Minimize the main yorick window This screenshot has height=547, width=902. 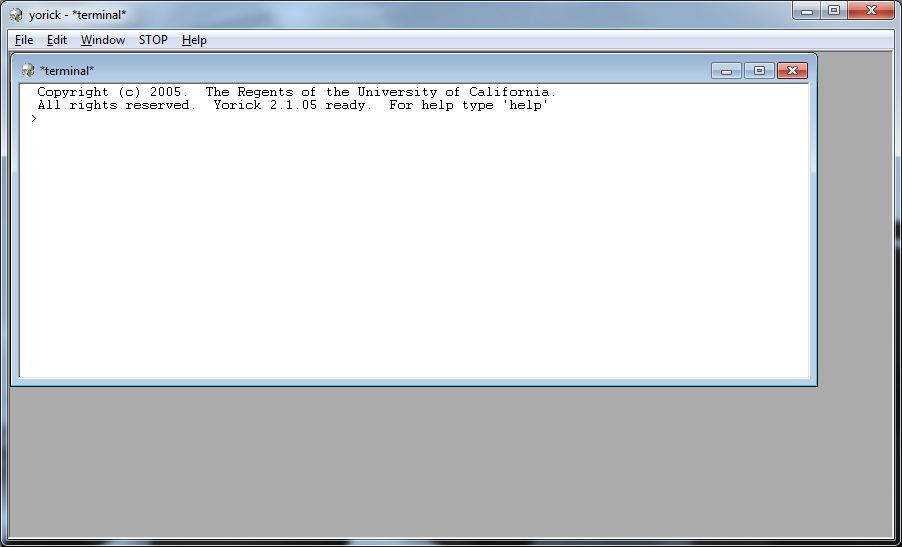click(x=807, y=11)
